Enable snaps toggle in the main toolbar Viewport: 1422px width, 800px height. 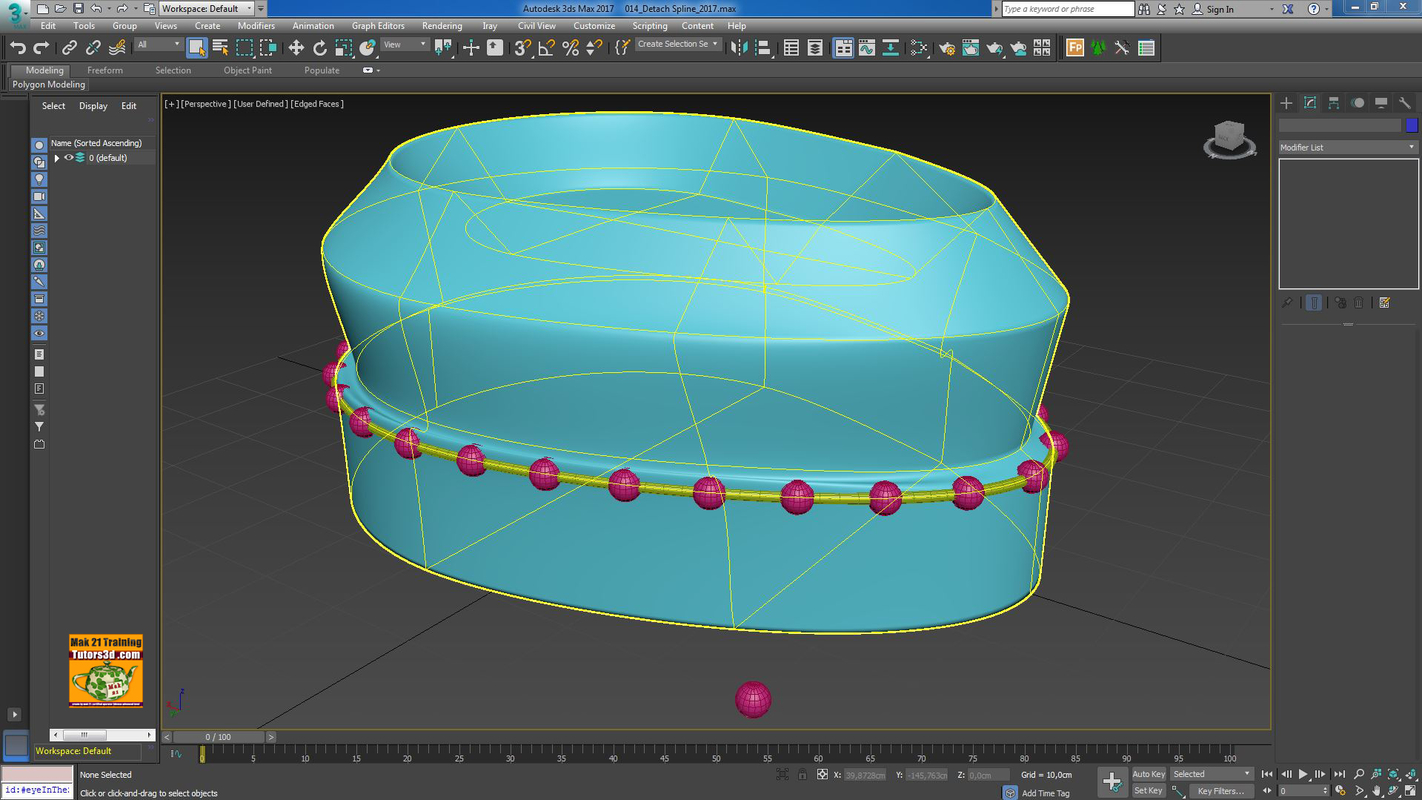click(x=521, y=47)
